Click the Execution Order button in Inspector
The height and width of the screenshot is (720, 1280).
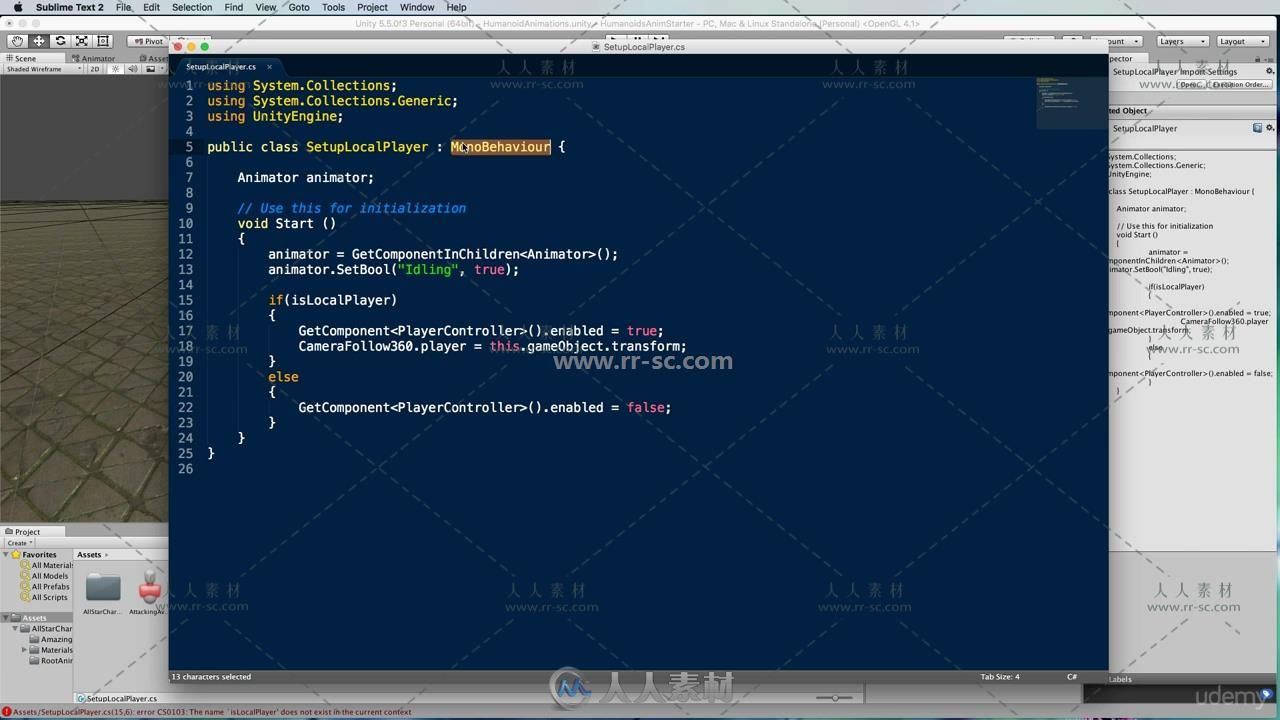1241,85
